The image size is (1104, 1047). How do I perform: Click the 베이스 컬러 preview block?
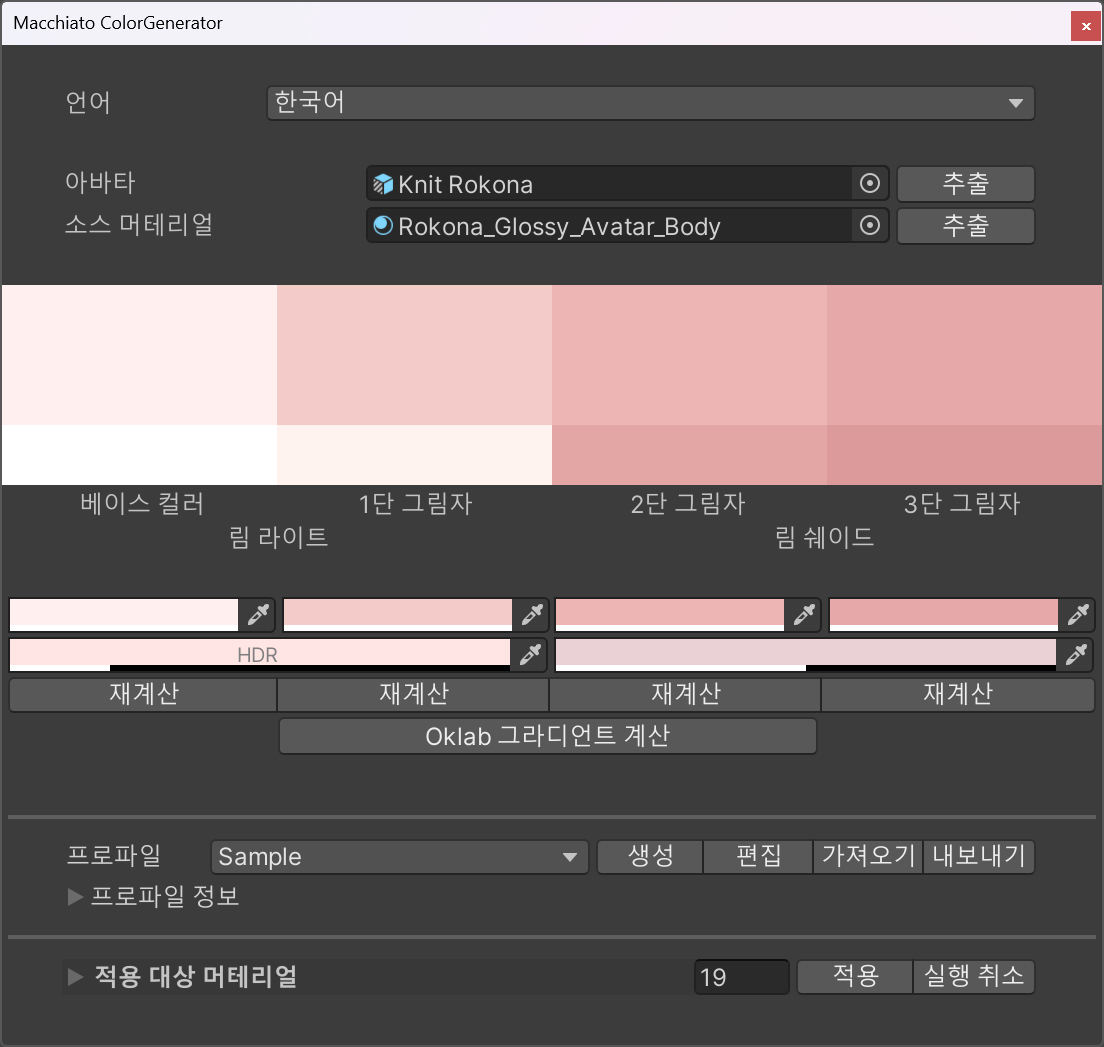coord(139,355)
